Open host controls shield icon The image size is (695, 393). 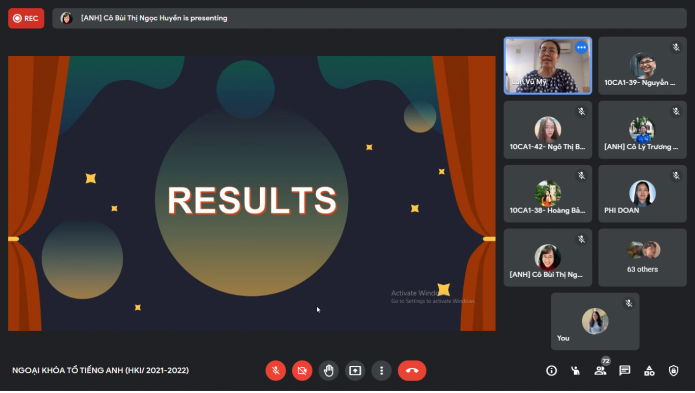673,370
